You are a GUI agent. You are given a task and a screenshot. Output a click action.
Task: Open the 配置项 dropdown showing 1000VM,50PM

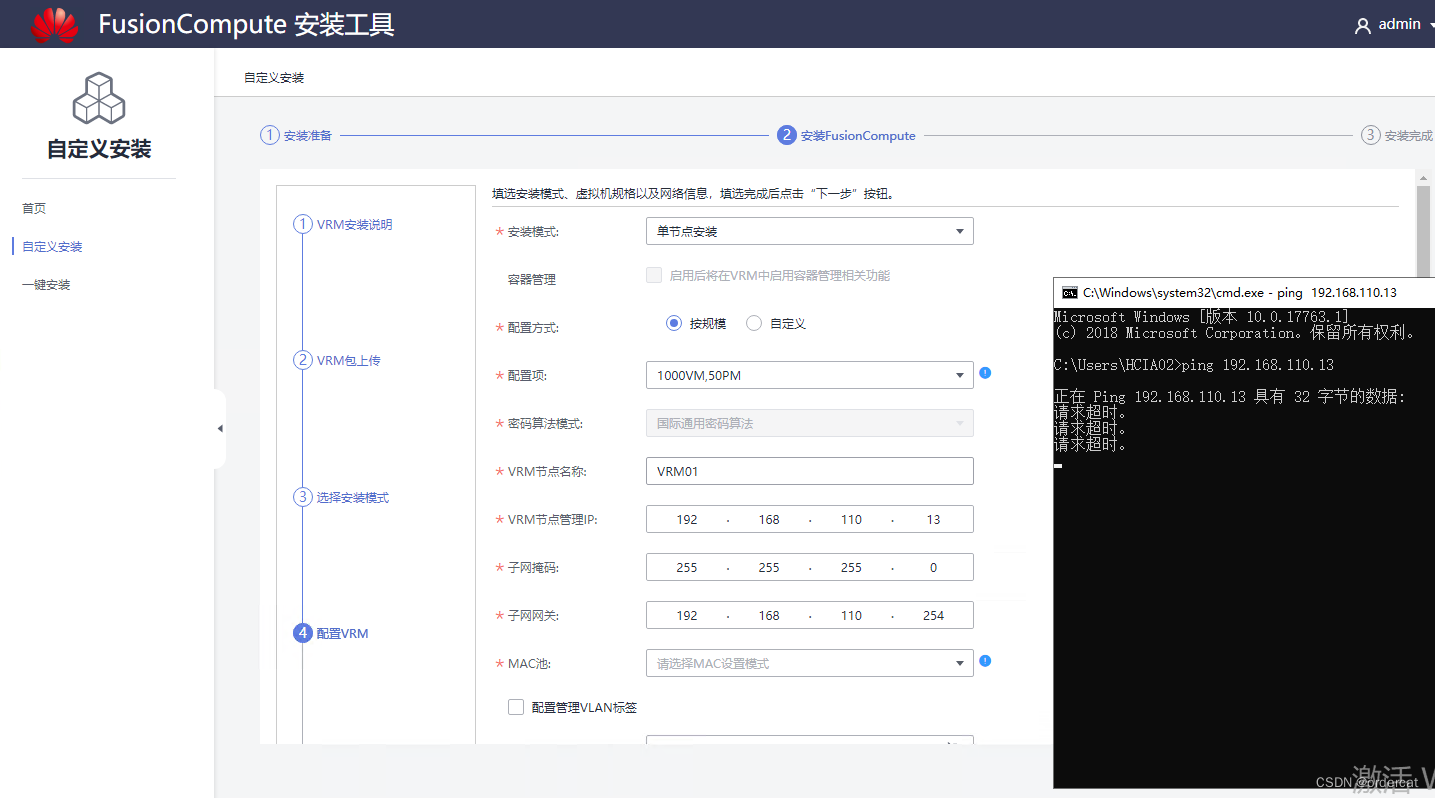809,374
